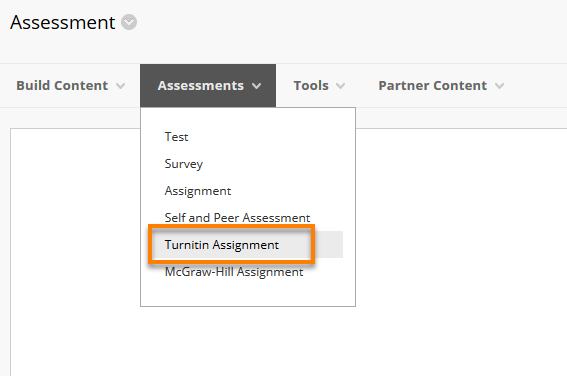Open the Build Content menu label

(x=62, y=86)
